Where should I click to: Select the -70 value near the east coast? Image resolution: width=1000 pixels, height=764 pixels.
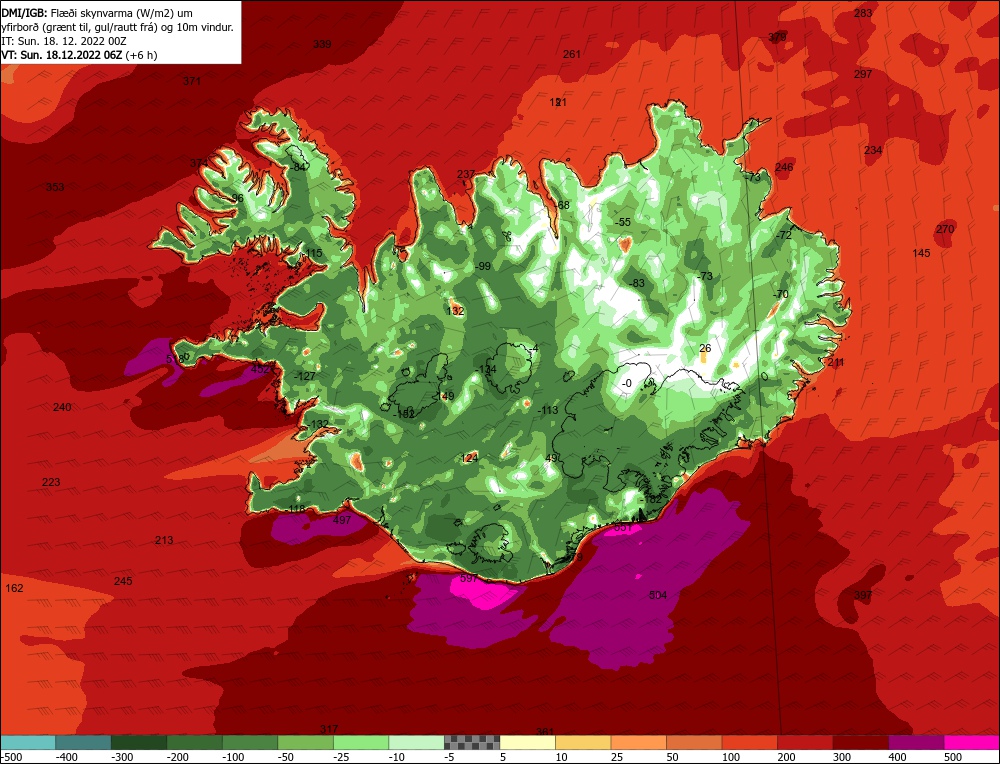781,294
